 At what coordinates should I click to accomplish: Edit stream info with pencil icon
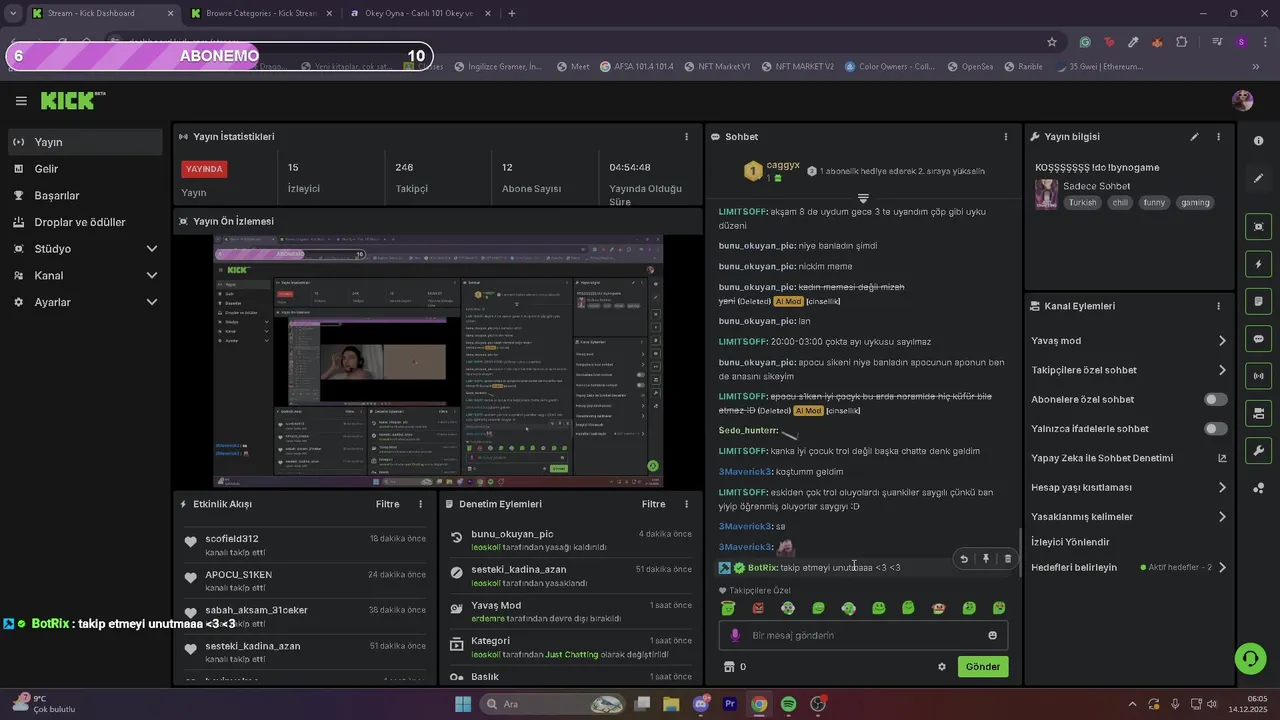click(x=1194, y=137)
